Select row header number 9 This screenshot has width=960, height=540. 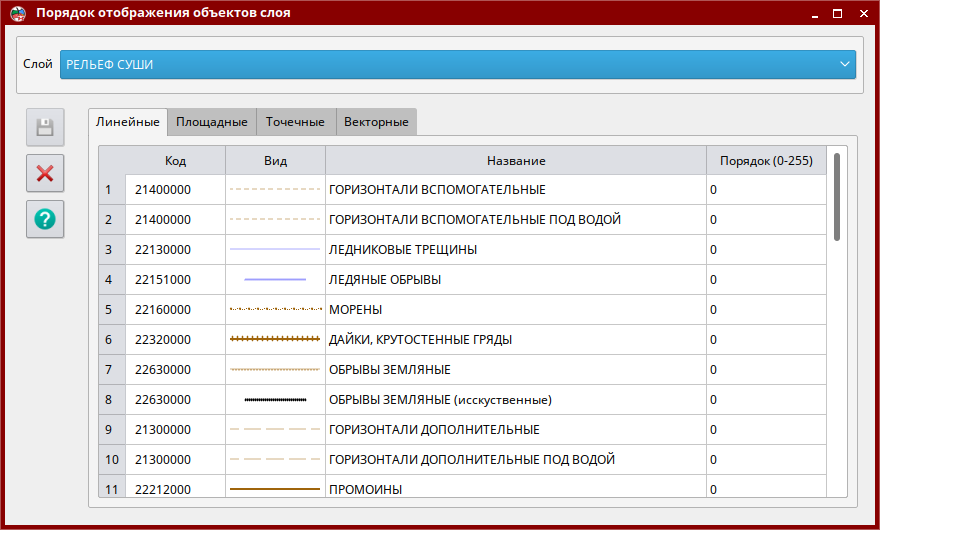pos(112,430)
